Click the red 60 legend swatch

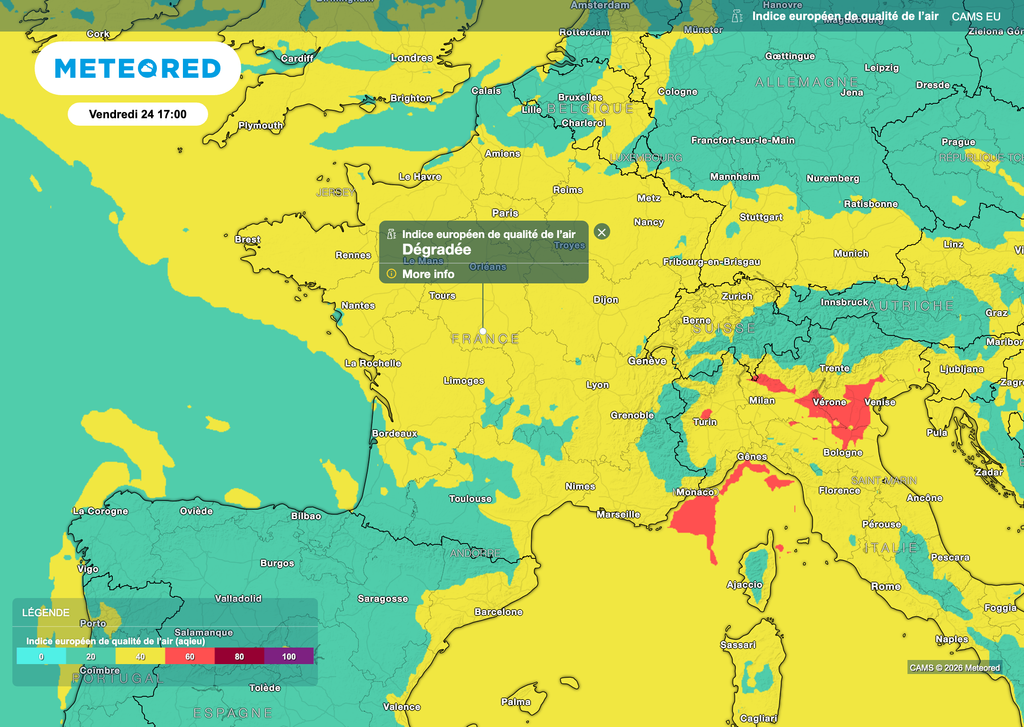point(189,656)
